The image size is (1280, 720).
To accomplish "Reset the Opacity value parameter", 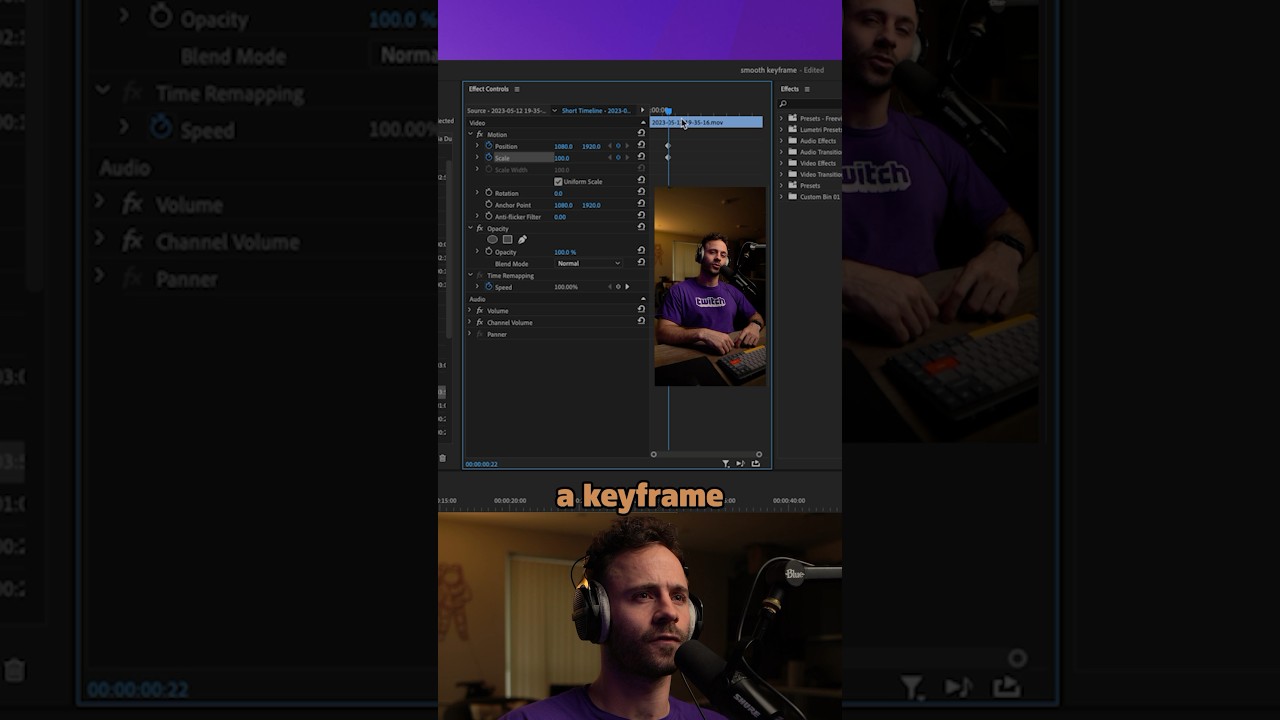I will pos(641,250).
